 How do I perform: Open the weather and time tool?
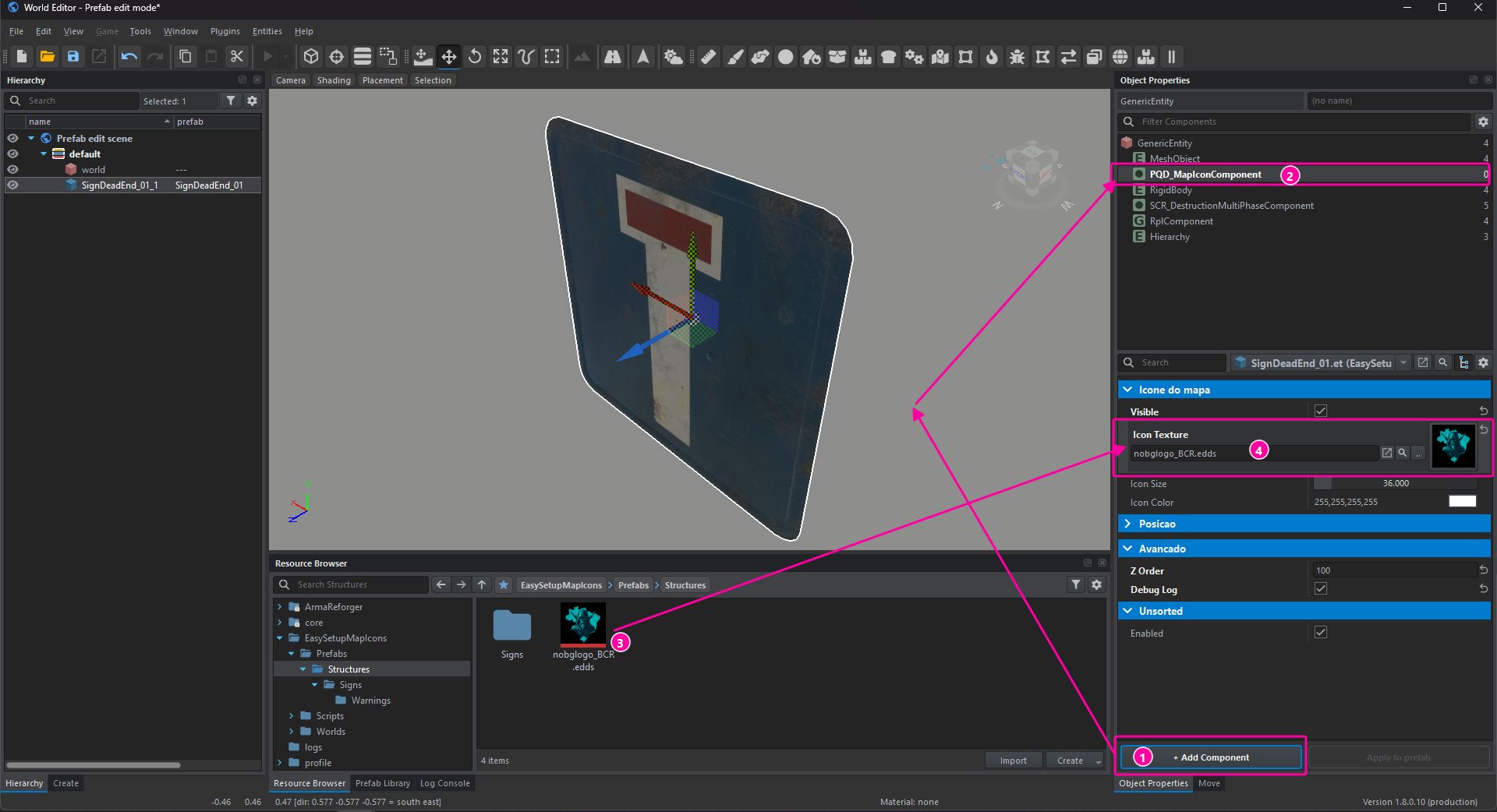(674, 56)
